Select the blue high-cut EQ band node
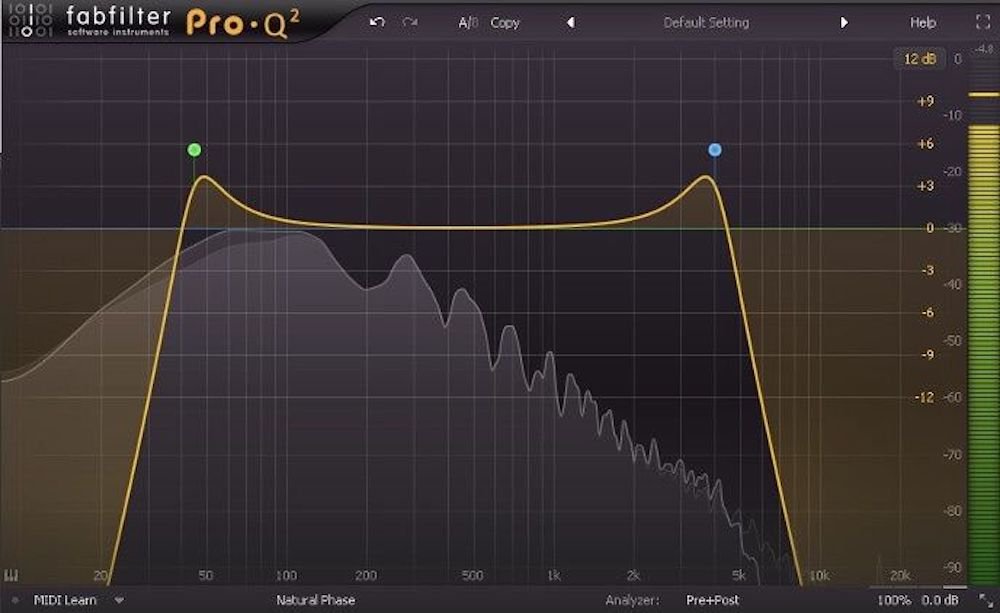The height and width of the screenshot is (613, 1000). (714, 150)
